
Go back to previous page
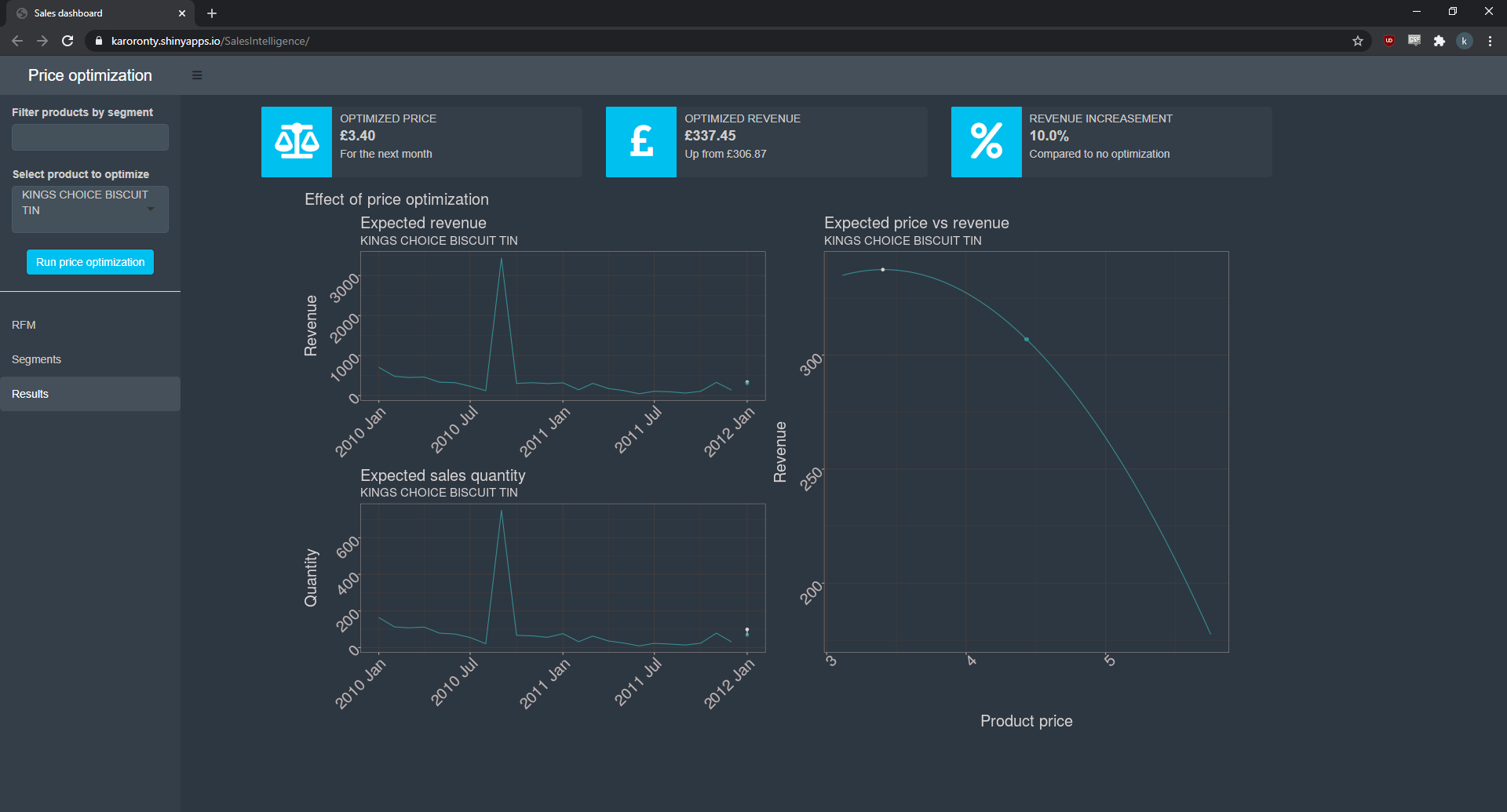[x=17, y=41]
